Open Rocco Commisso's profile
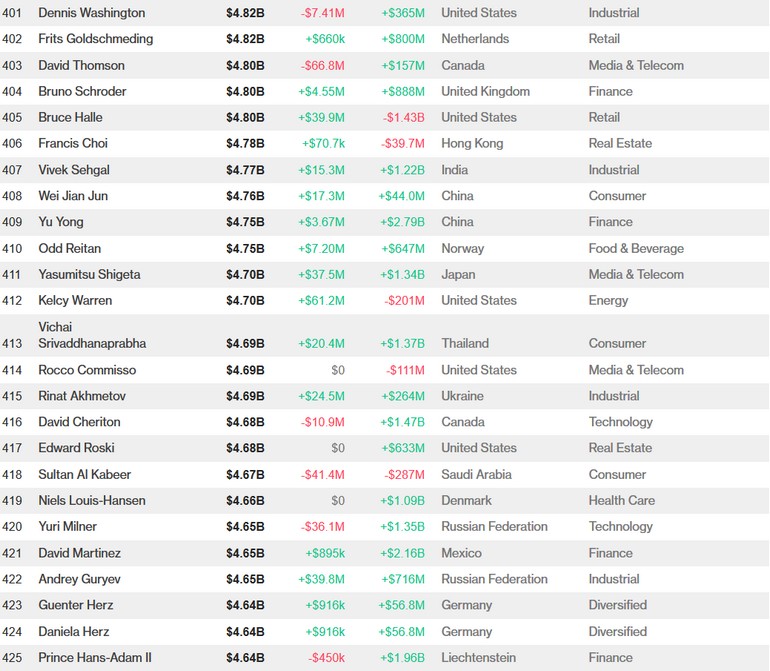 [87, 370]
